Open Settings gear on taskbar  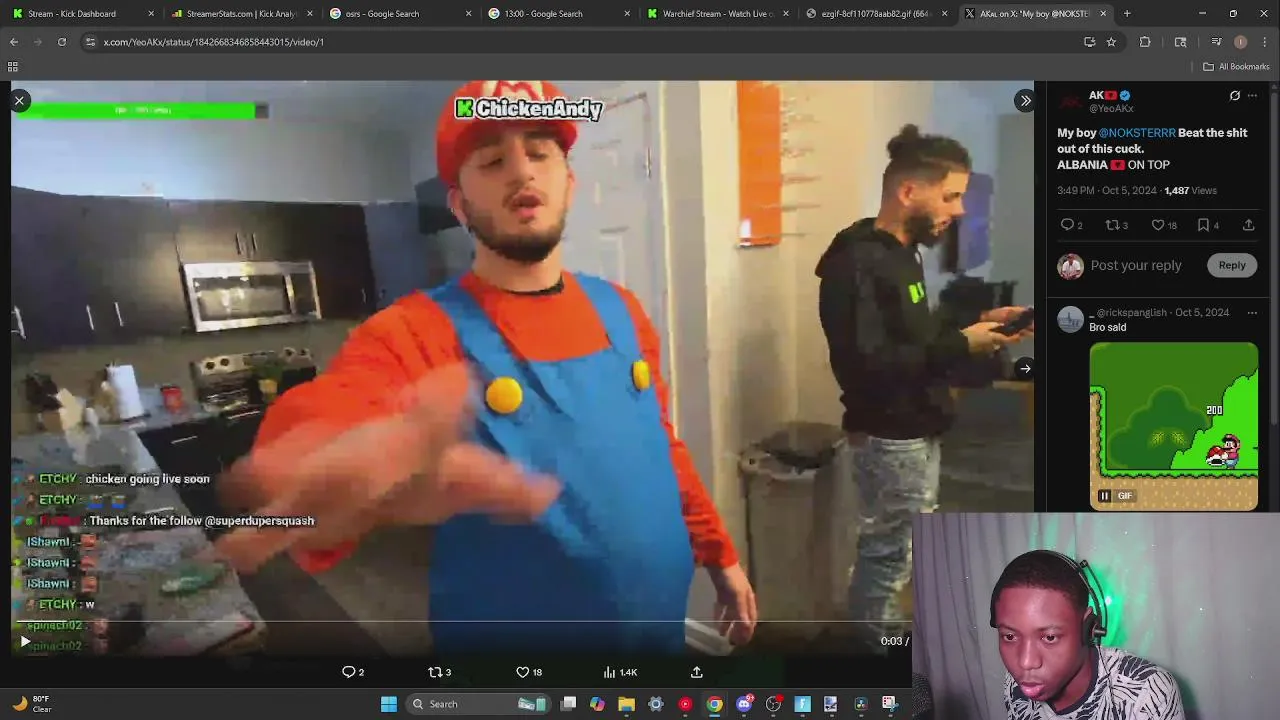(656, 704)
